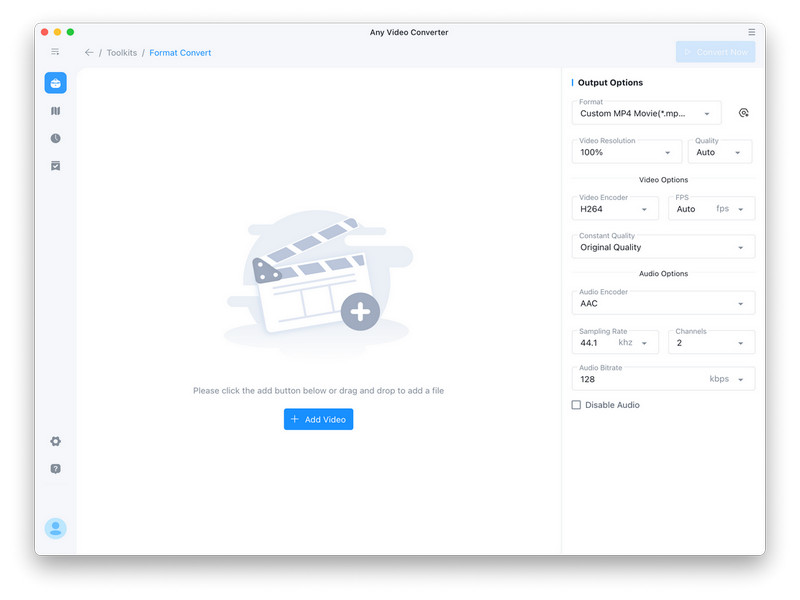This screenshot has width=800, height=600.
Task: Maximize the window with the green button
Action: tap(70, 32)
